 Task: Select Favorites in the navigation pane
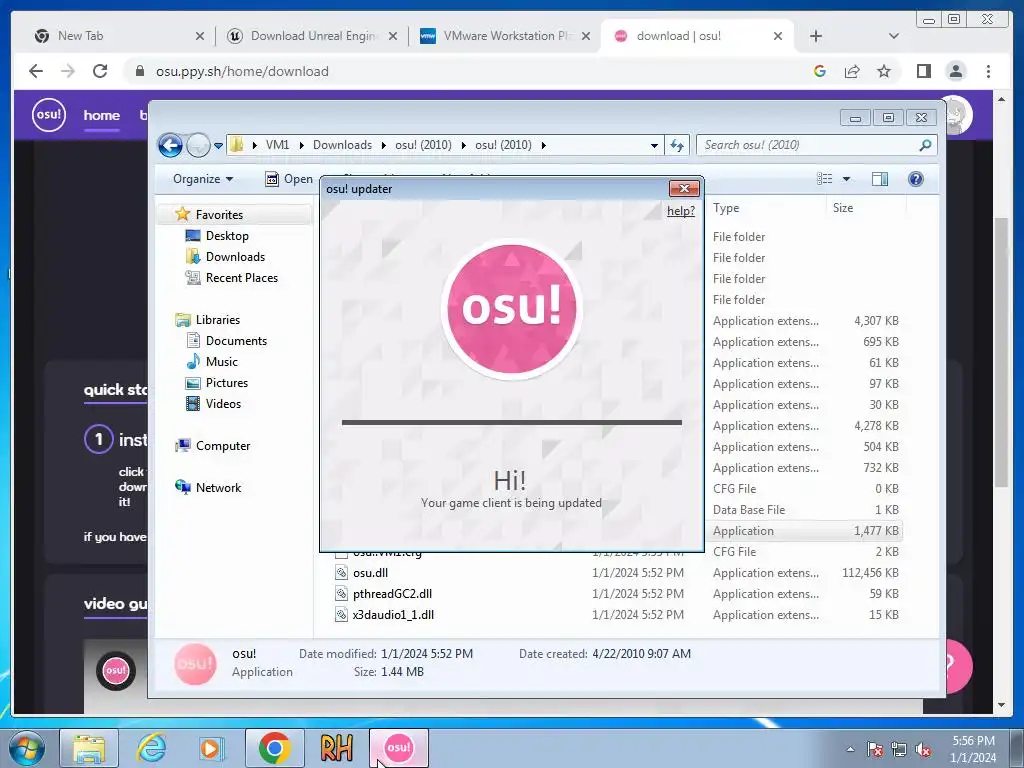[x=219, y=215]
